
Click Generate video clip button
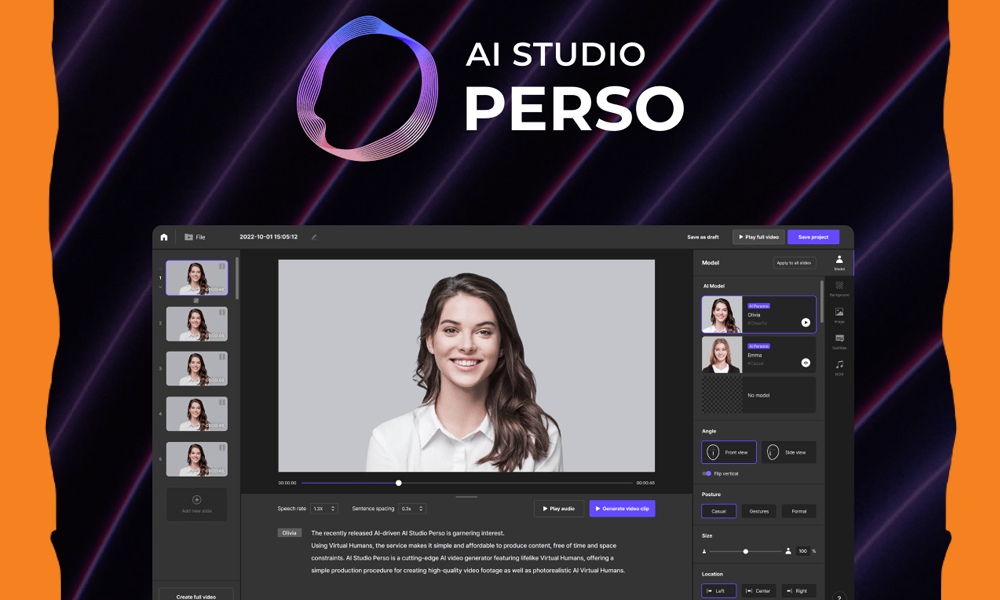point(622,509)
